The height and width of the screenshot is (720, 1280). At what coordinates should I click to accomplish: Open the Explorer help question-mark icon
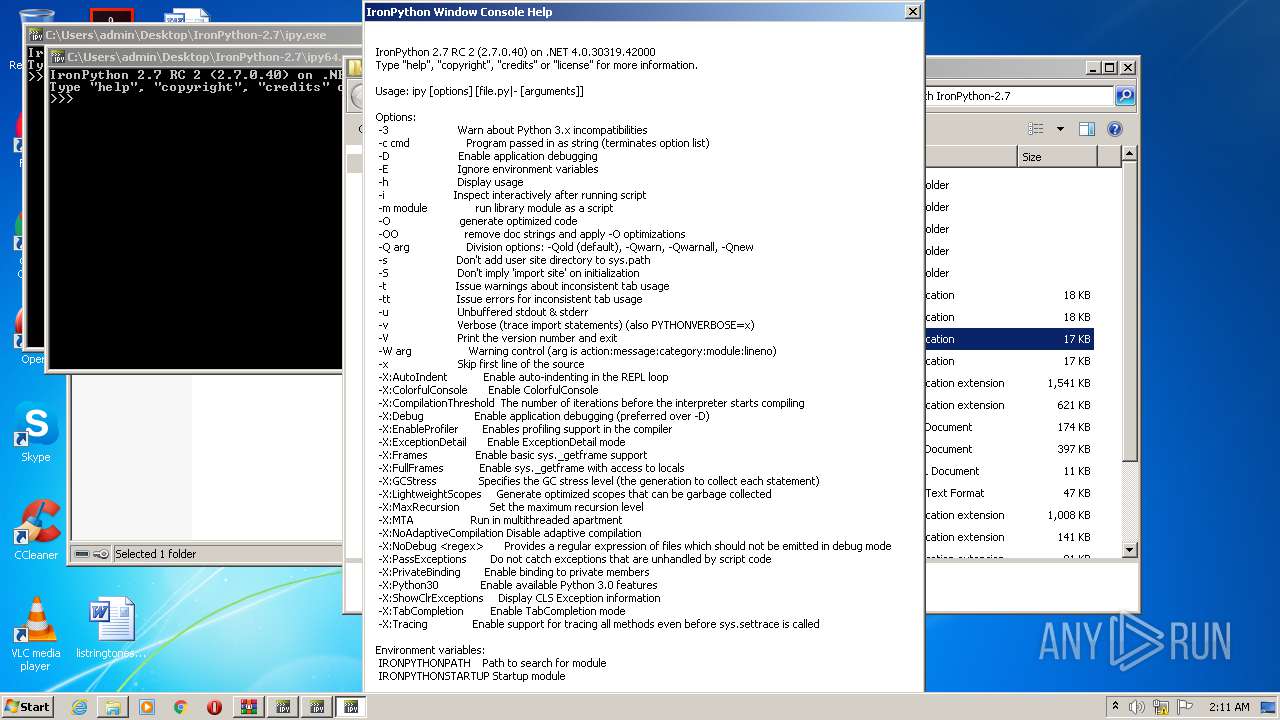pyautogui.click(x=1115, y=129)
